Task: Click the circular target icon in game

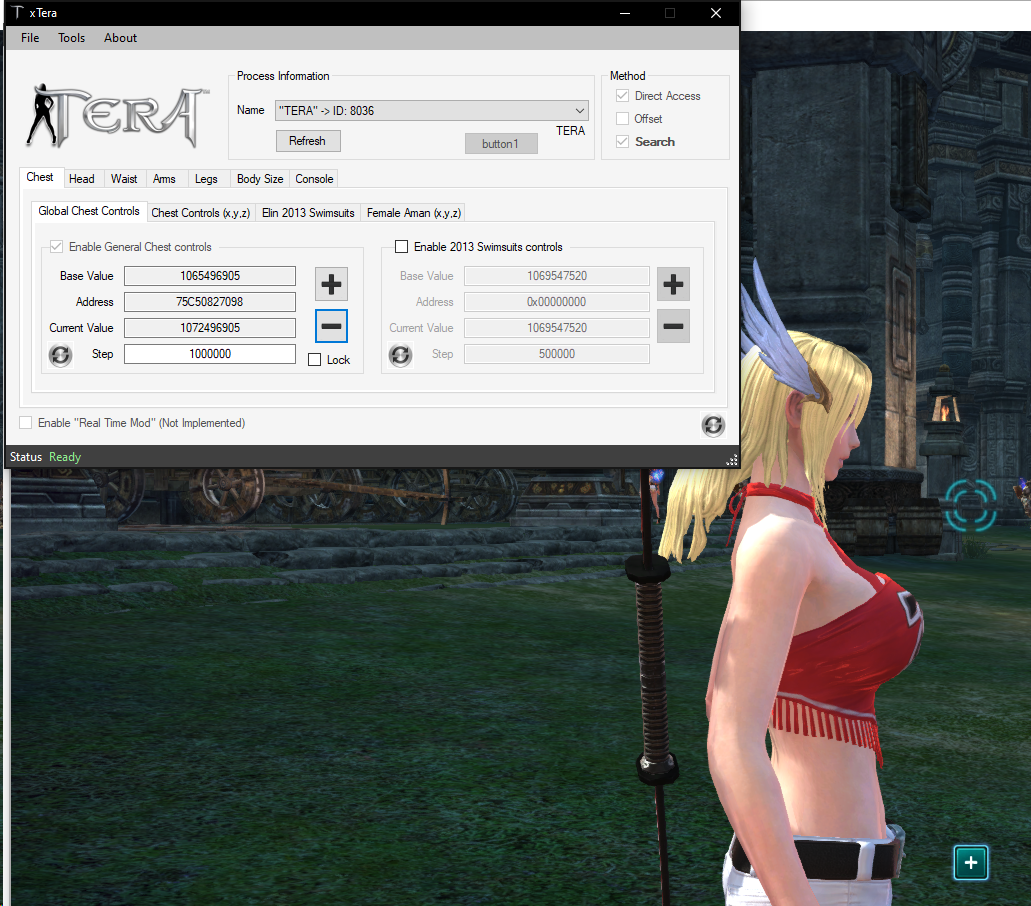Action: pos(970,505)
